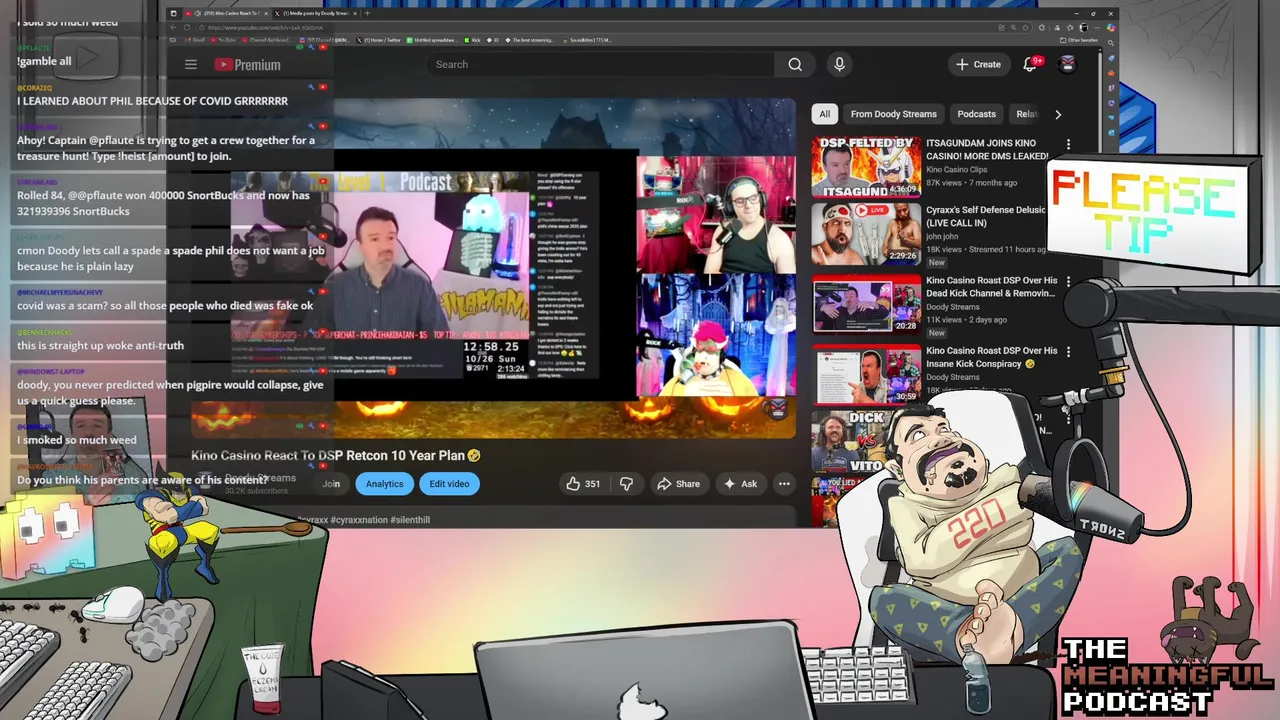1280x720 pixels.
Task: Click the like count 351
Action: coord(592,484)
